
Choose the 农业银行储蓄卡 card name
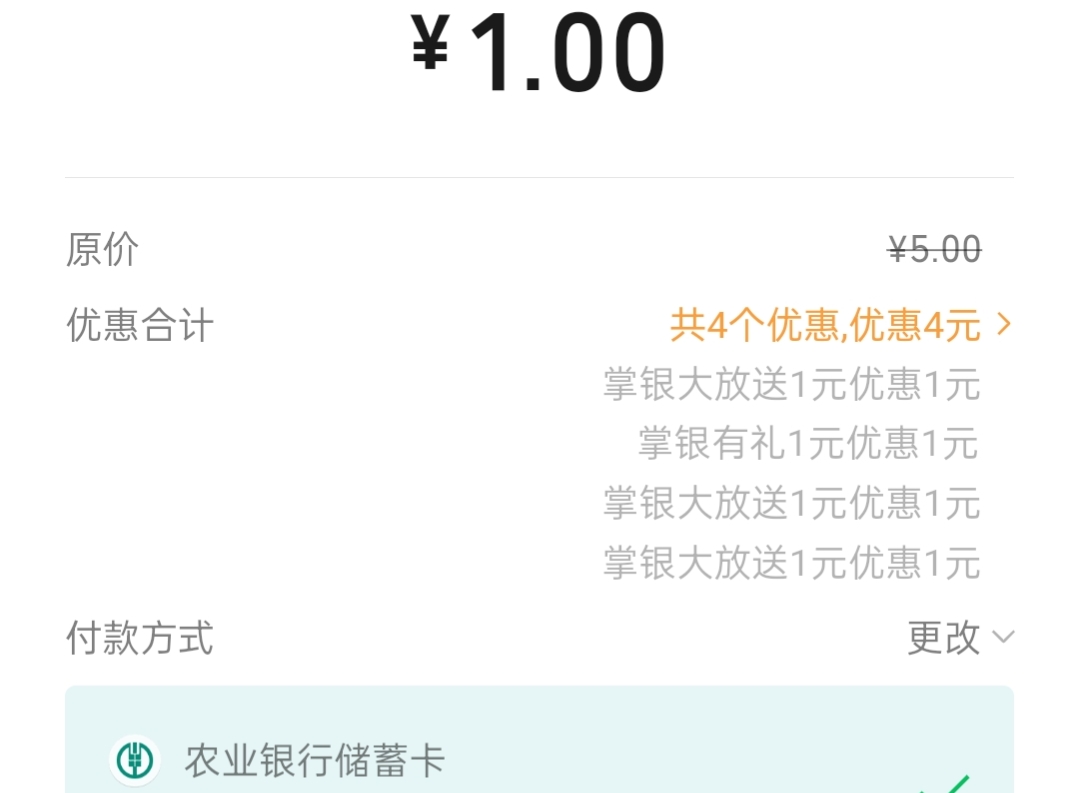coord(314,761)
